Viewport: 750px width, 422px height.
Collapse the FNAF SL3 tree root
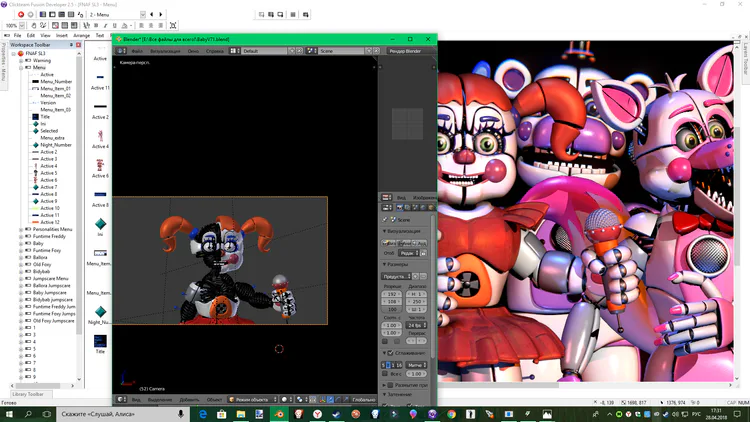pos(14,54)
